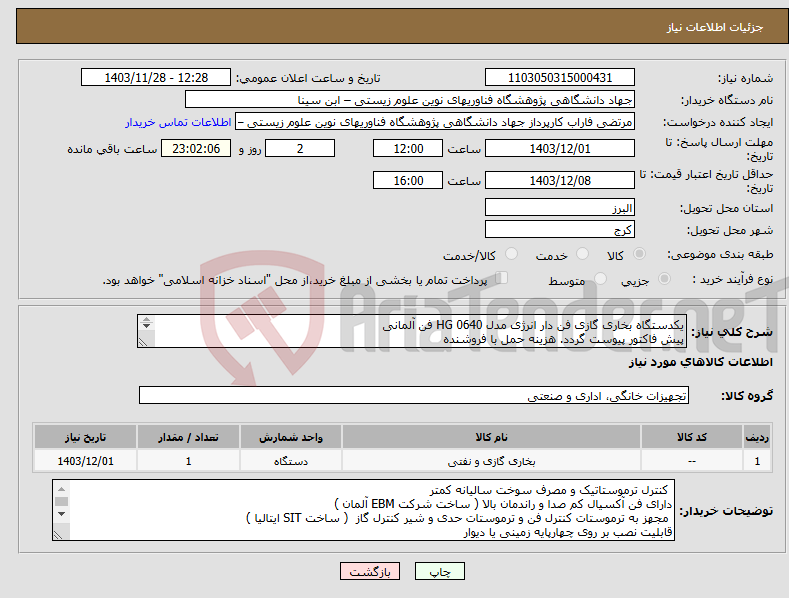The image size is (789, 598).
Task: Click the ایجاد کننده درخواست field
Action: click(x=435, y=122)
